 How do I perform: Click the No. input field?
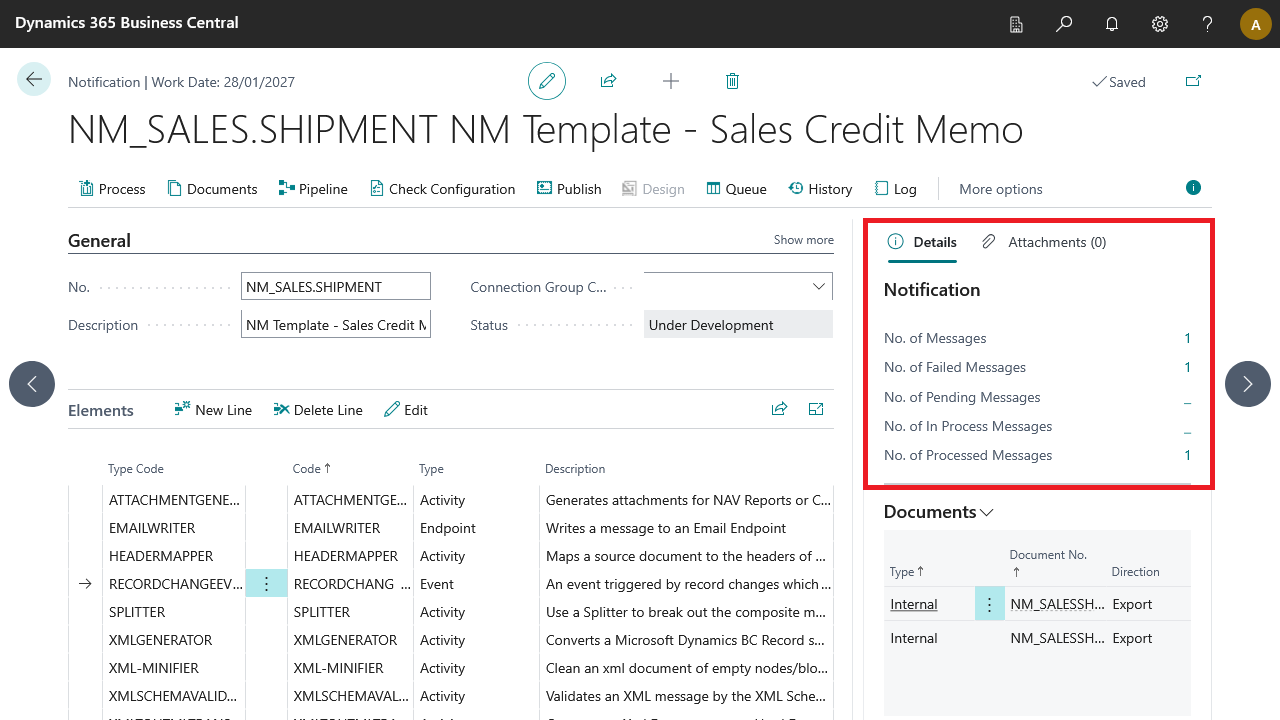pos(336,287)
